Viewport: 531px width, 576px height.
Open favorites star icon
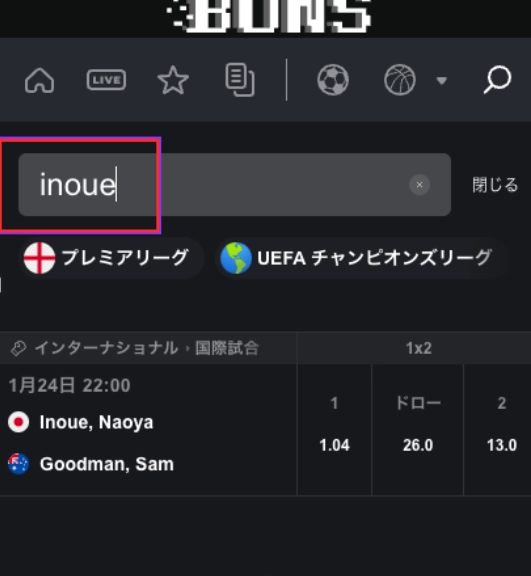pyautogui.click(x=173, y=80)
